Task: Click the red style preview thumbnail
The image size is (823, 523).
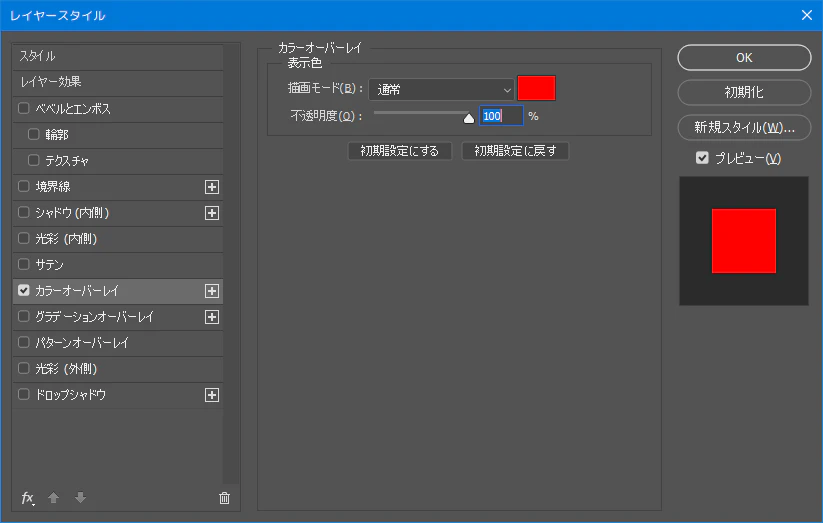Action: click(x=744, y=241)
